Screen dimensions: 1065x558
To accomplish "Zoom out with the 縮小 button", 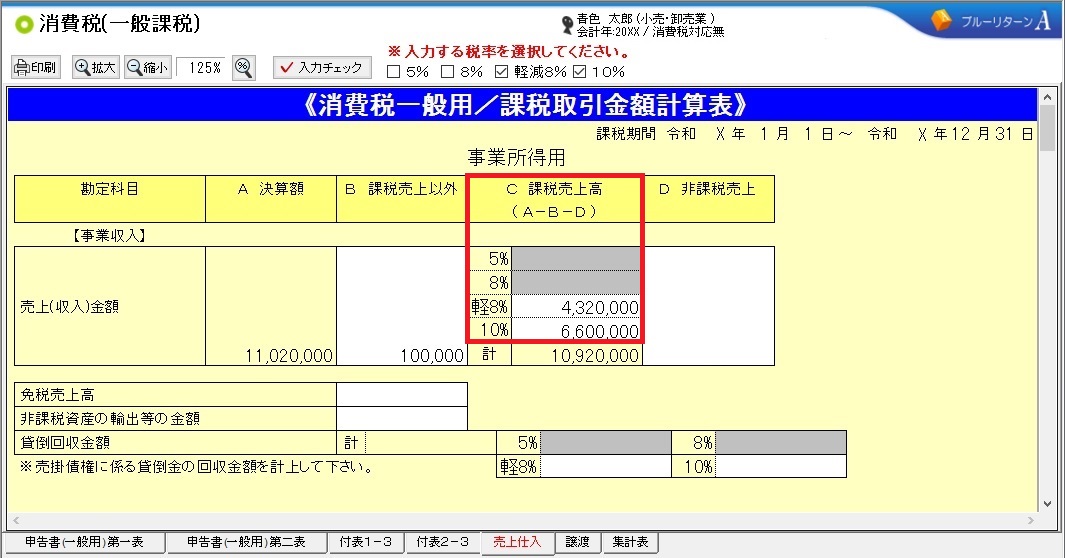I will [x=147, y=67].
